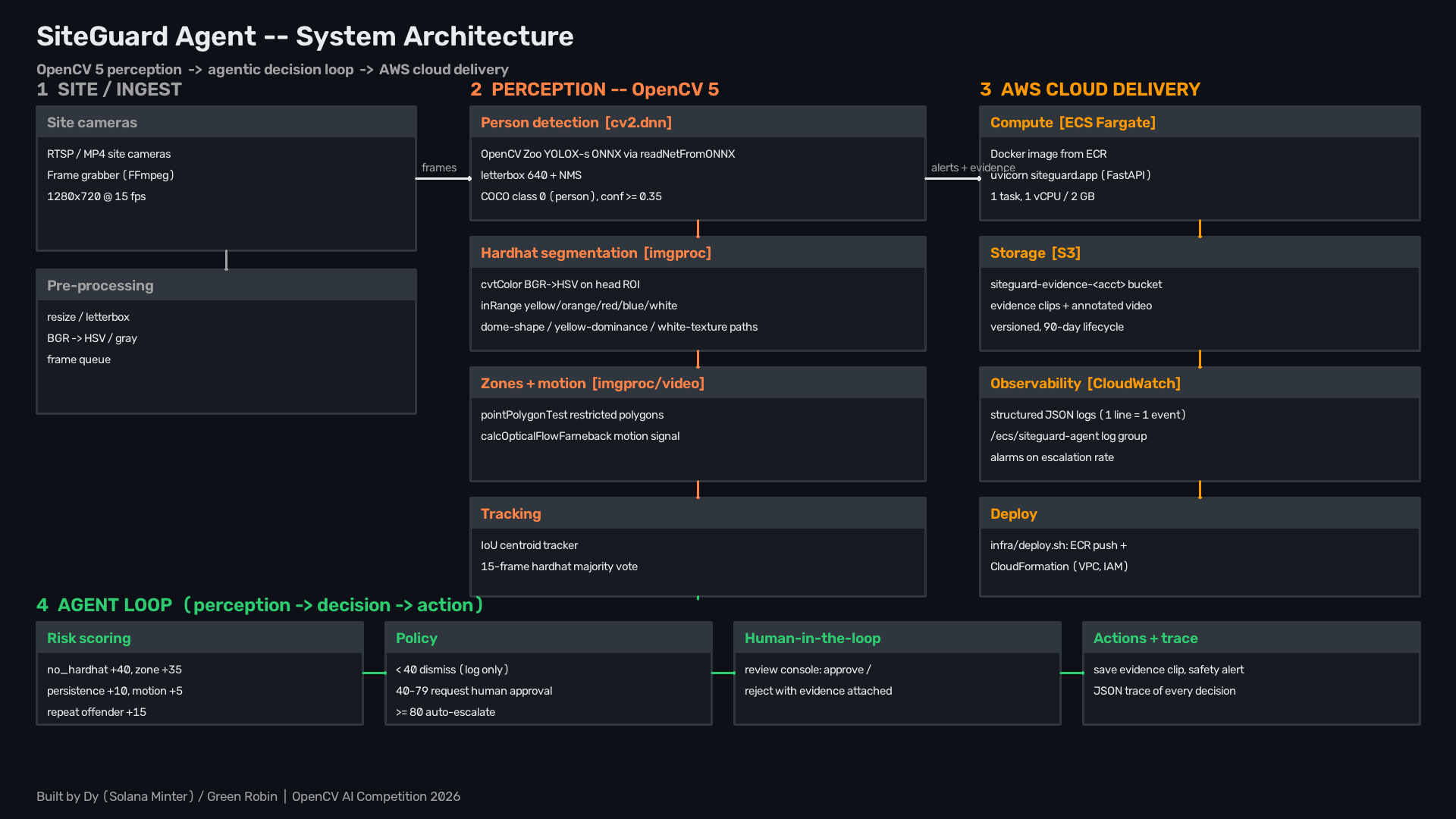
Task: Click 'calcOpticalFlowFarneback motion signal' line
Action: pos(580,436)
